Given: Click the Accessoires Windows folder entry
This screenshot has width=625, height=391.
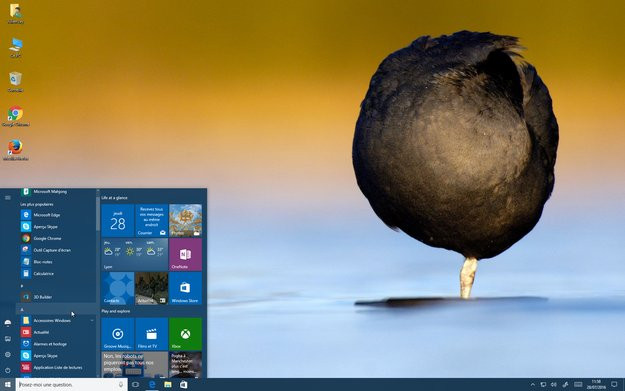Looking at the screenshot, I should 56,320.
